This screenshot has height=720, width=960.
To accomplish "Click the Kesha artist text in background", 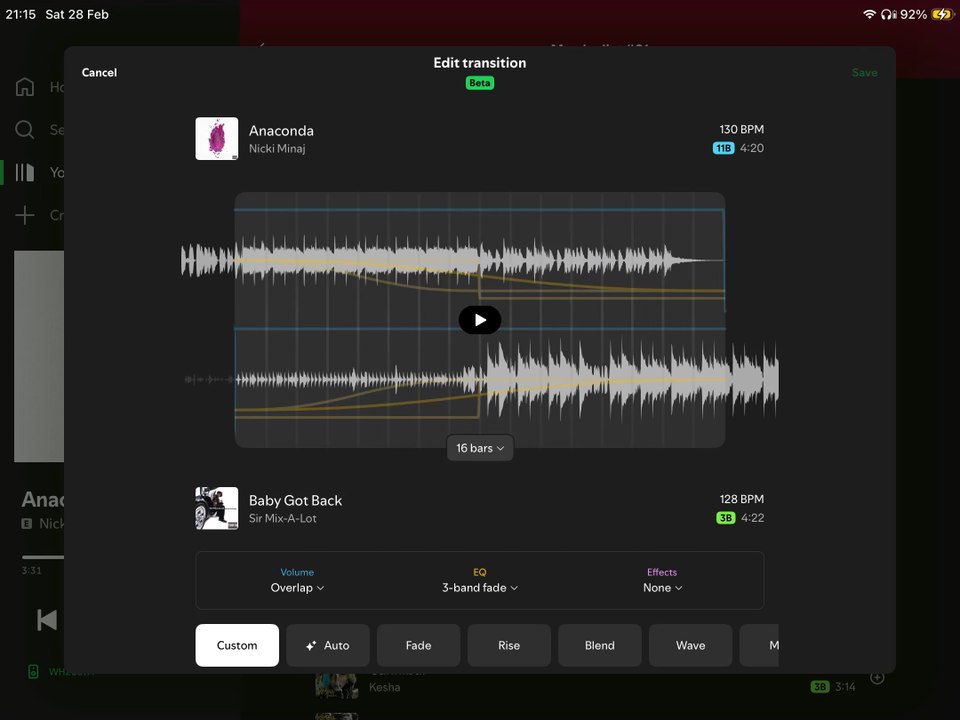I will coord(384,687).
